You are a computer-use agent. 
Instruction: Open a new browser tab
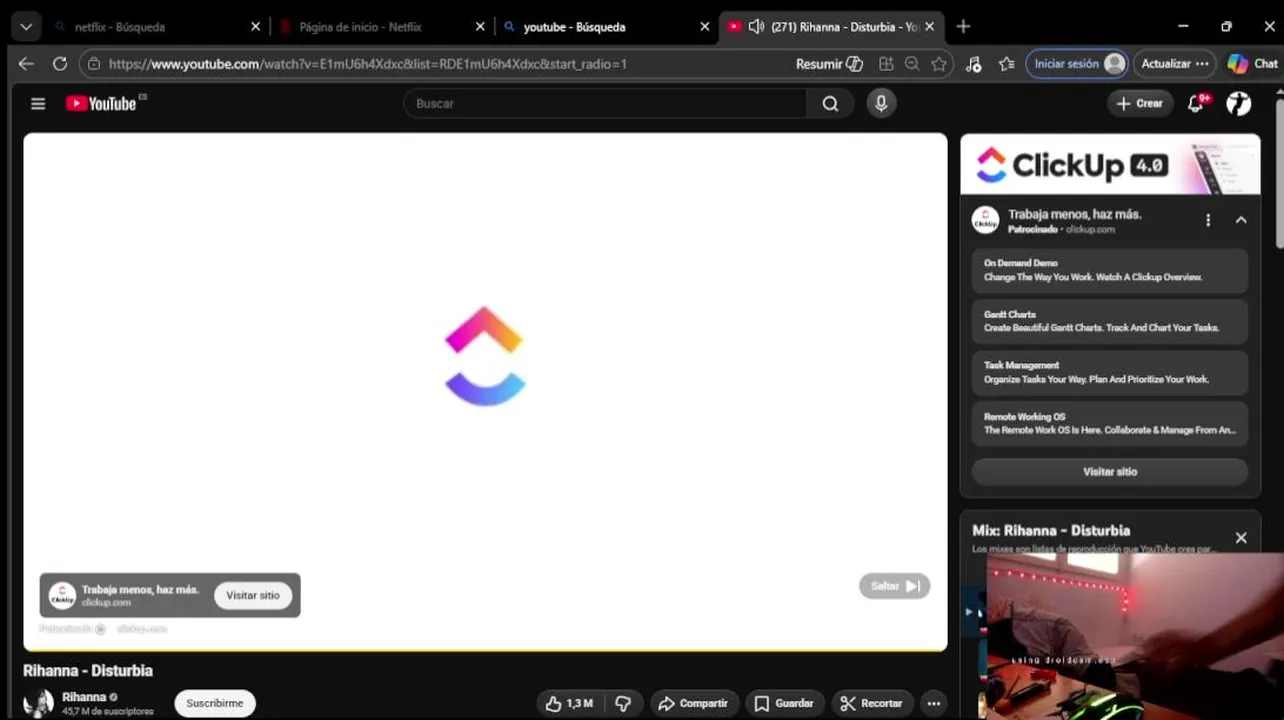[x=963, y=27]
